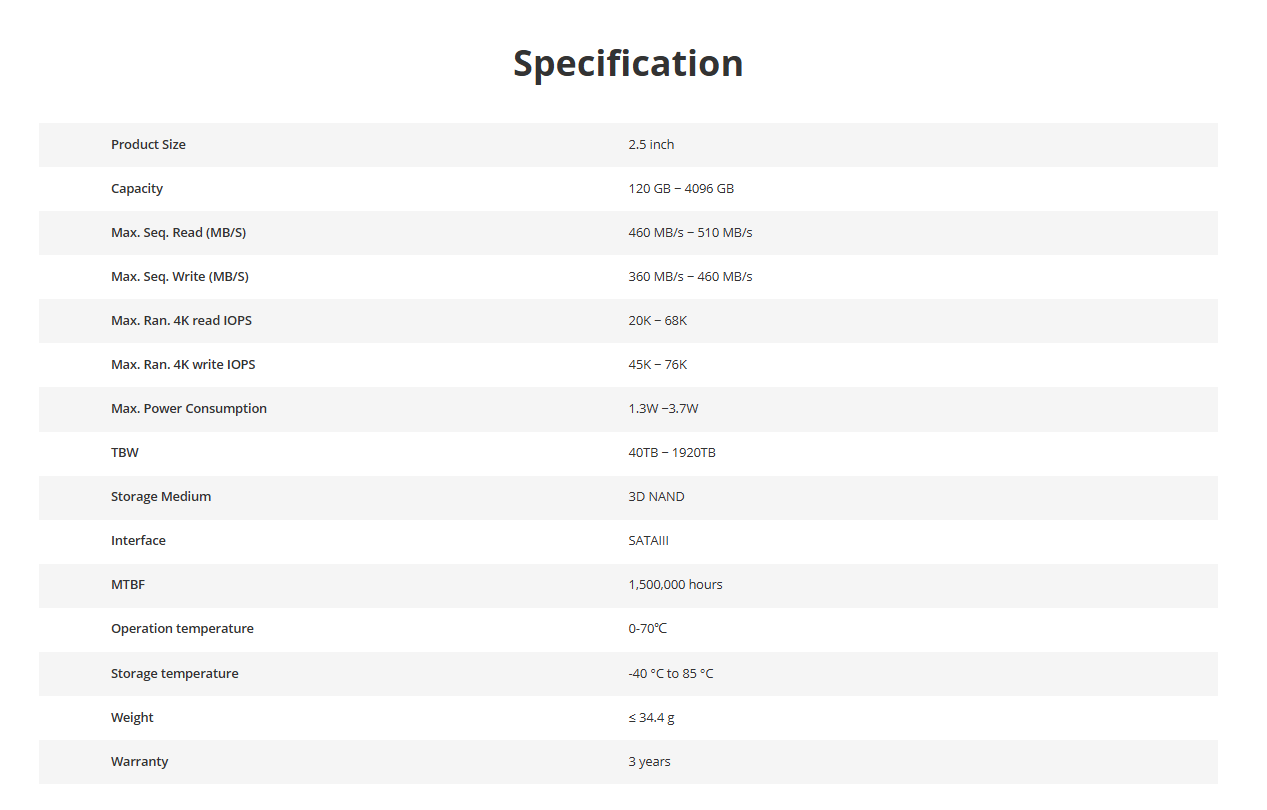This screenshot has height=810, width=1267.
Task: Select the 3 years warranty value
Action: [649, 762]
